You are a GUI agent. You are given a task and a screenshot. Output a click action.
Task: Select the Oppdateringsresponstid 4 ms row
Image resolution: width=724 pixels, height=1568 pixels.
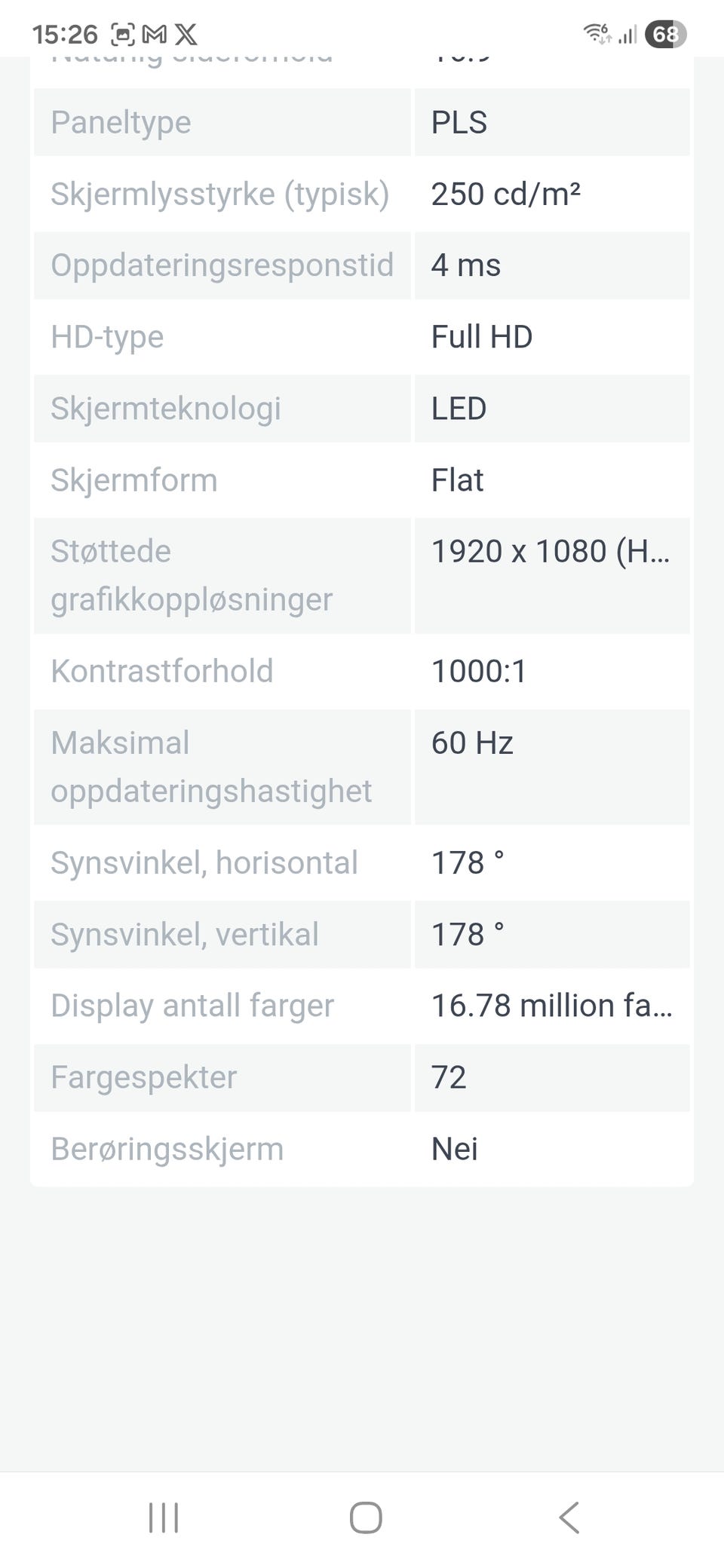pos(362,265)
